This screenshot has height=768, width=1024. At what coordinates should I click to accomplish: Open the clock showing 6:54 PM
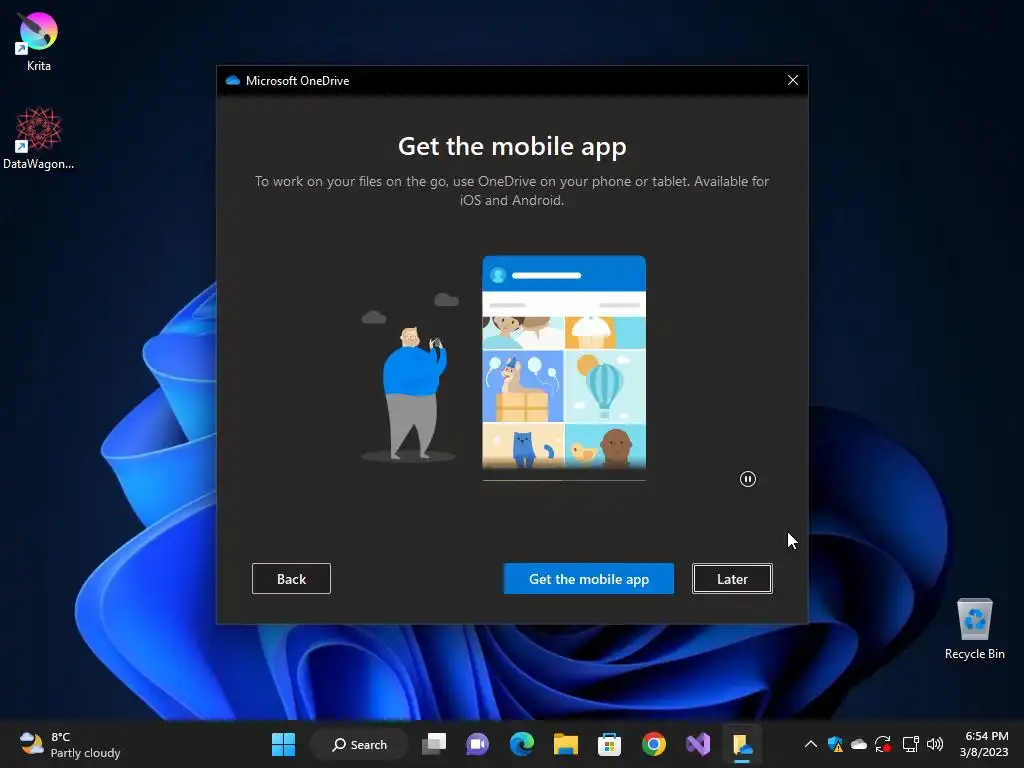pyautogui.click(x=984, y=744)
